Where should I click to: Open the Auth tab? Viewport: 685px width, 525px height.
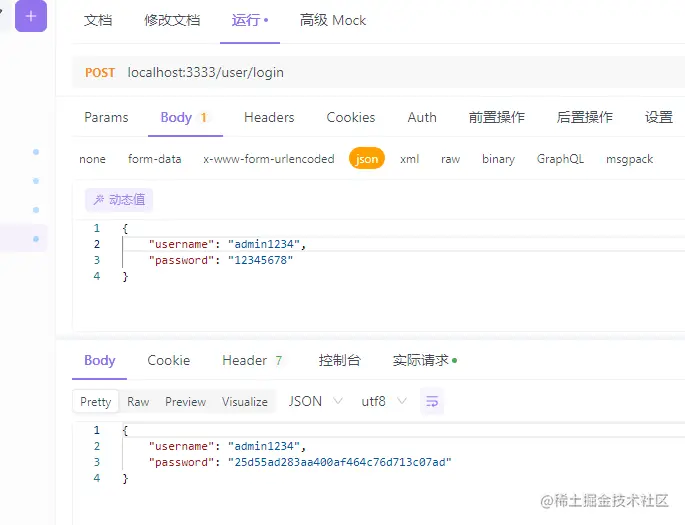pos(422,117)
